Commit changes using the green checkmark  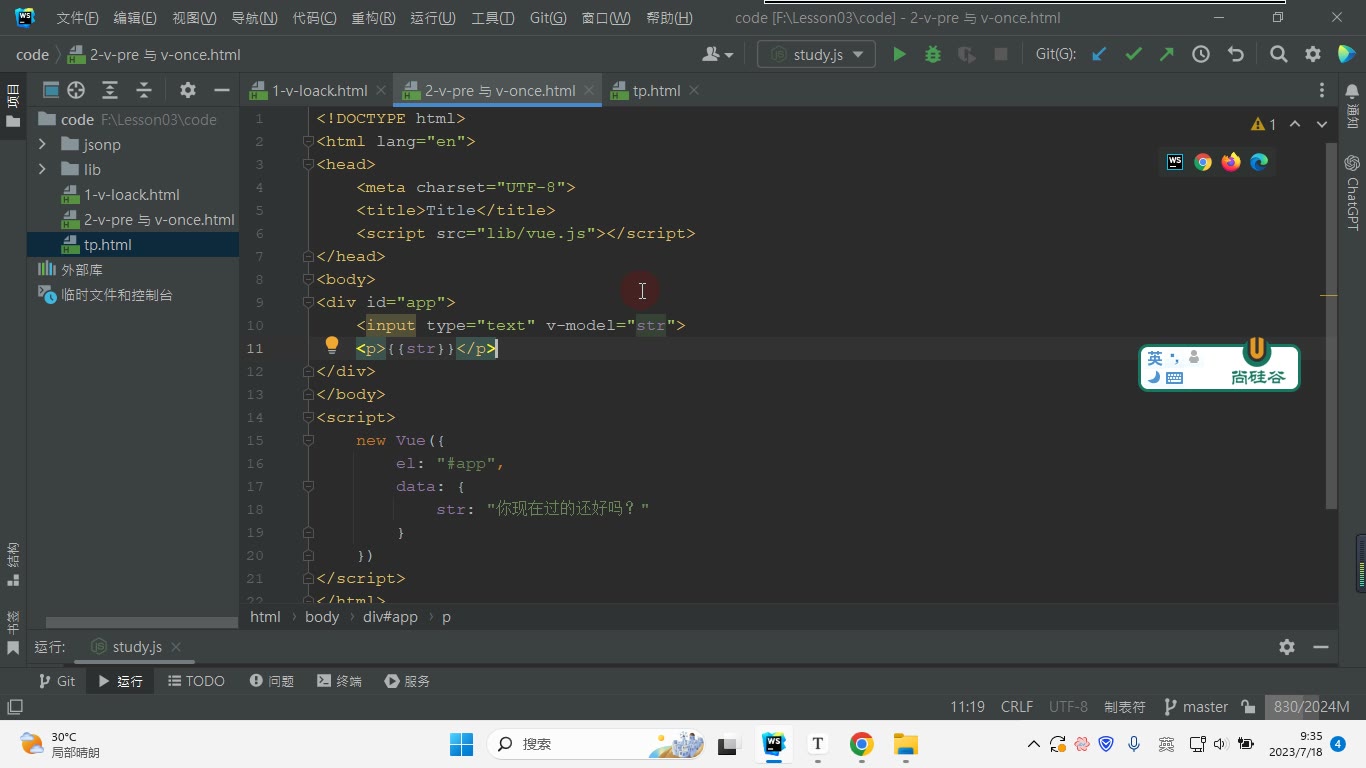1133,55
